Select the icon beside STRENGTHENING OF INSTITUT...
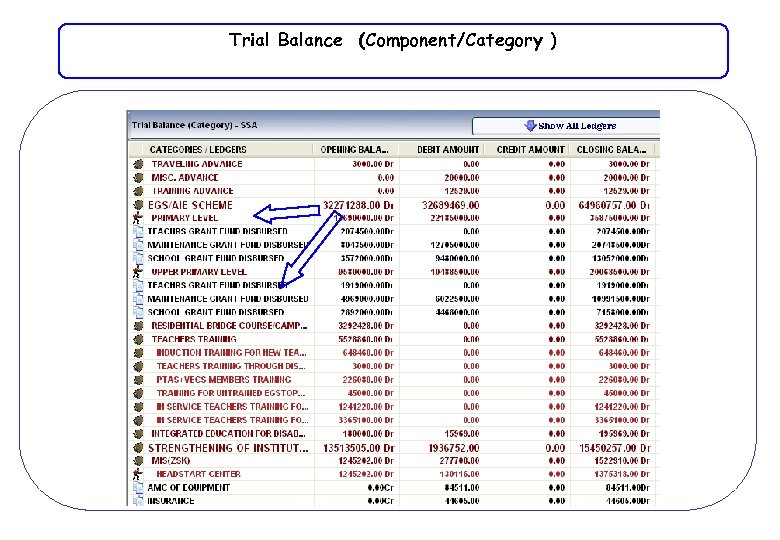The image size is (780, 540). tap(138, 448)
